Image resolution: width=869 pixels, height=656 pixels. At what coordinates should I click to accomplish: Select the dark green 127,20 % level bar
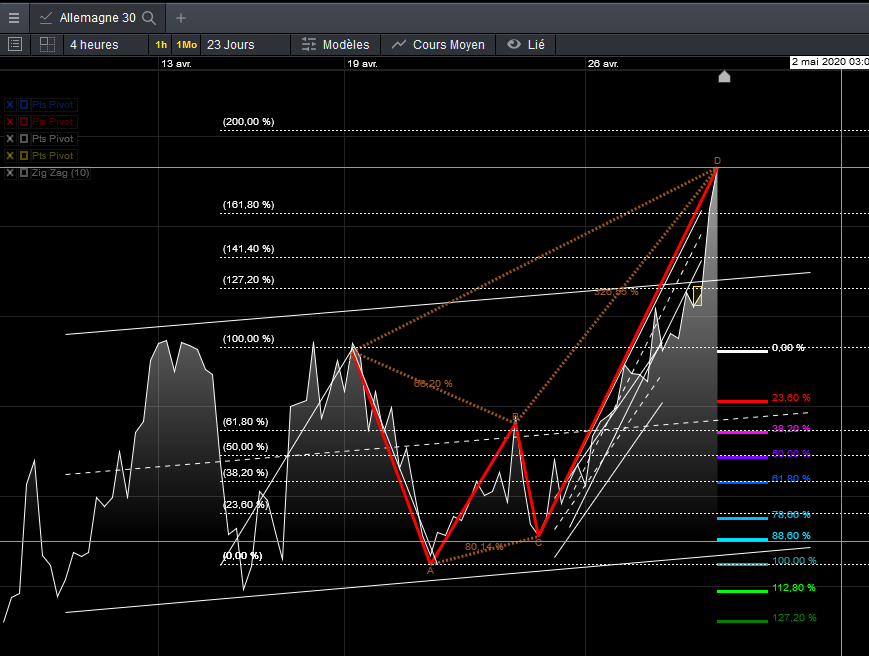coord(742,621)
